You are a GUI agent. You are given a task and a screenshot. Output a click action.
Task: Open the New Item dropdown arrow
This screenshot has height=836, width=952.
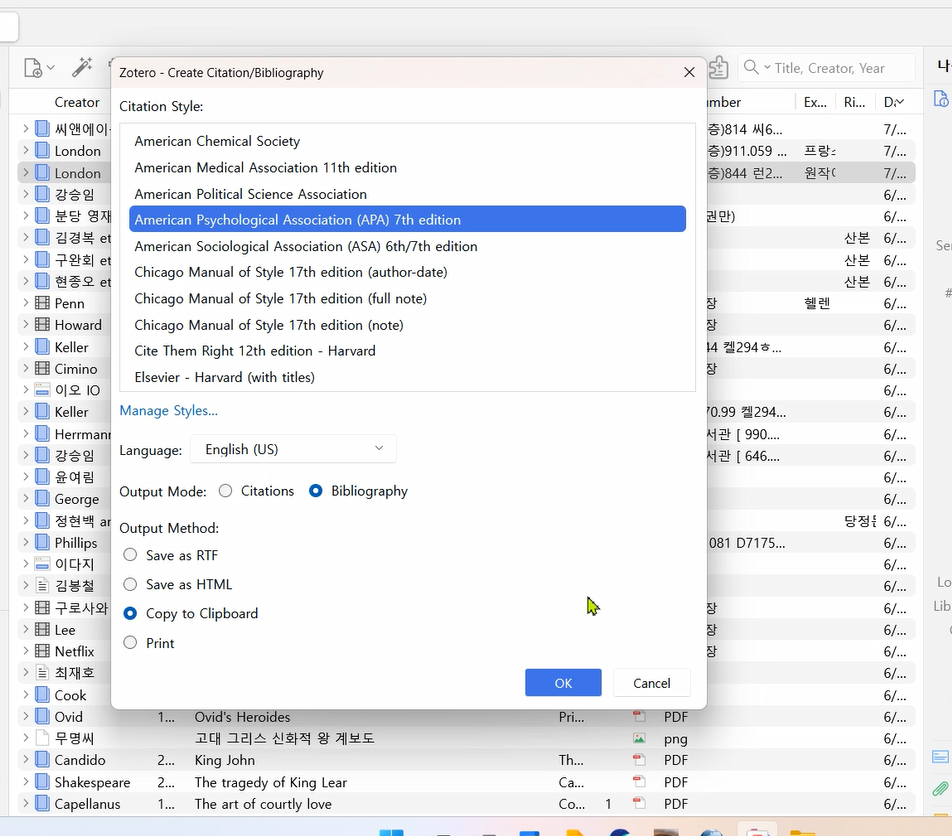click(x=50, y=67)
